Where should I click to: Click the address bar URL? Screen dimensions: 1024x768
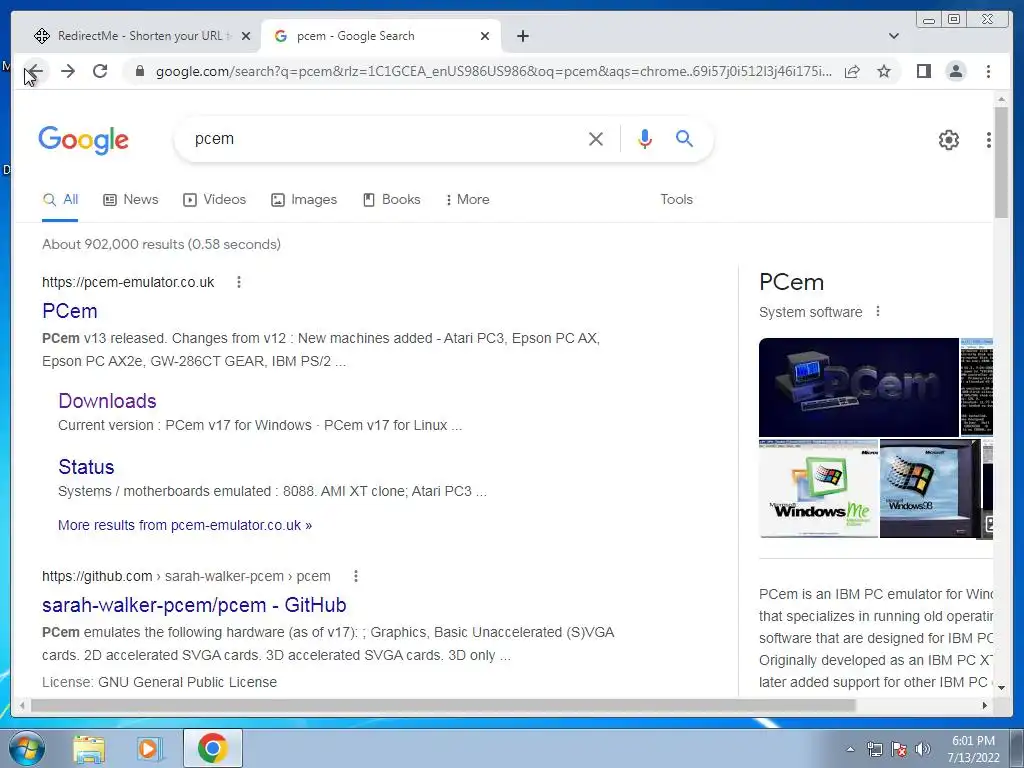tap(494, 71)
